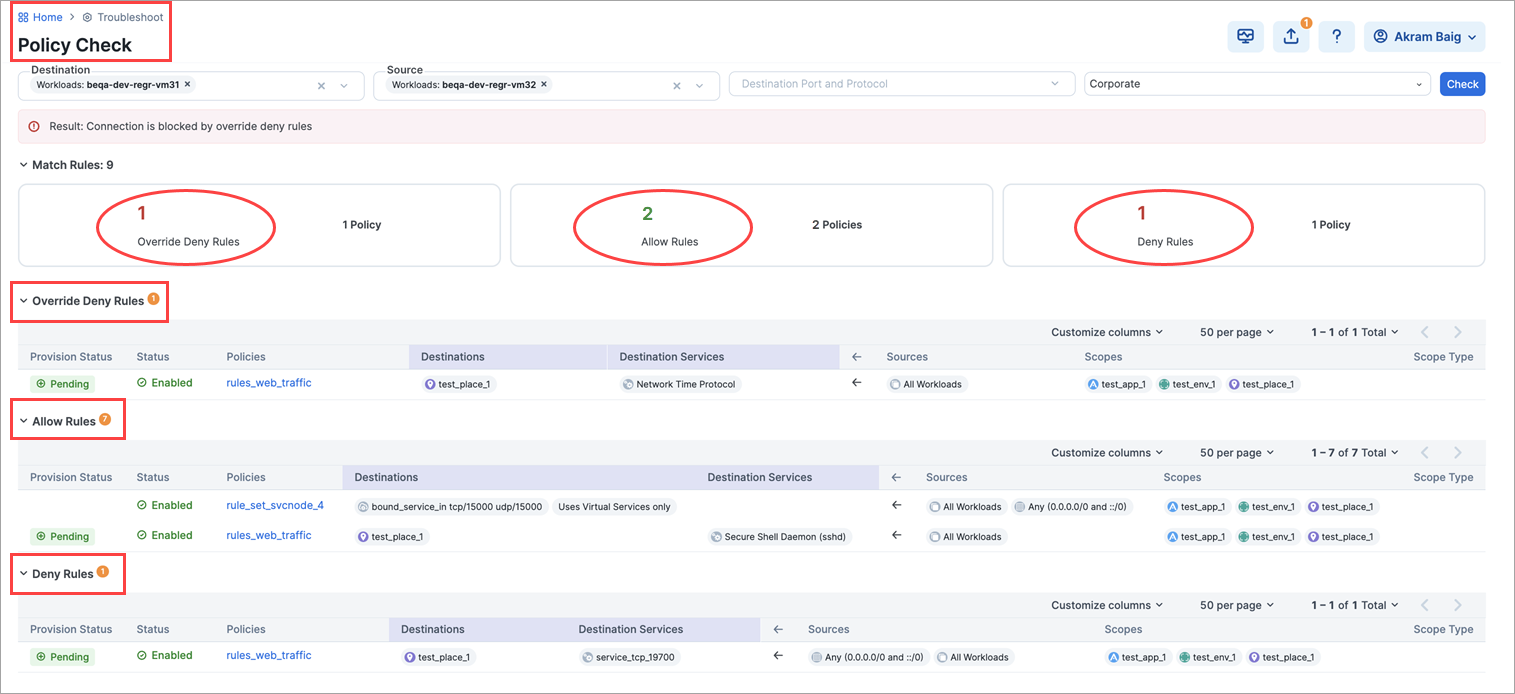Collapse the Match Rules section
Screen dimensions: 1515x694
coord(24,165)
